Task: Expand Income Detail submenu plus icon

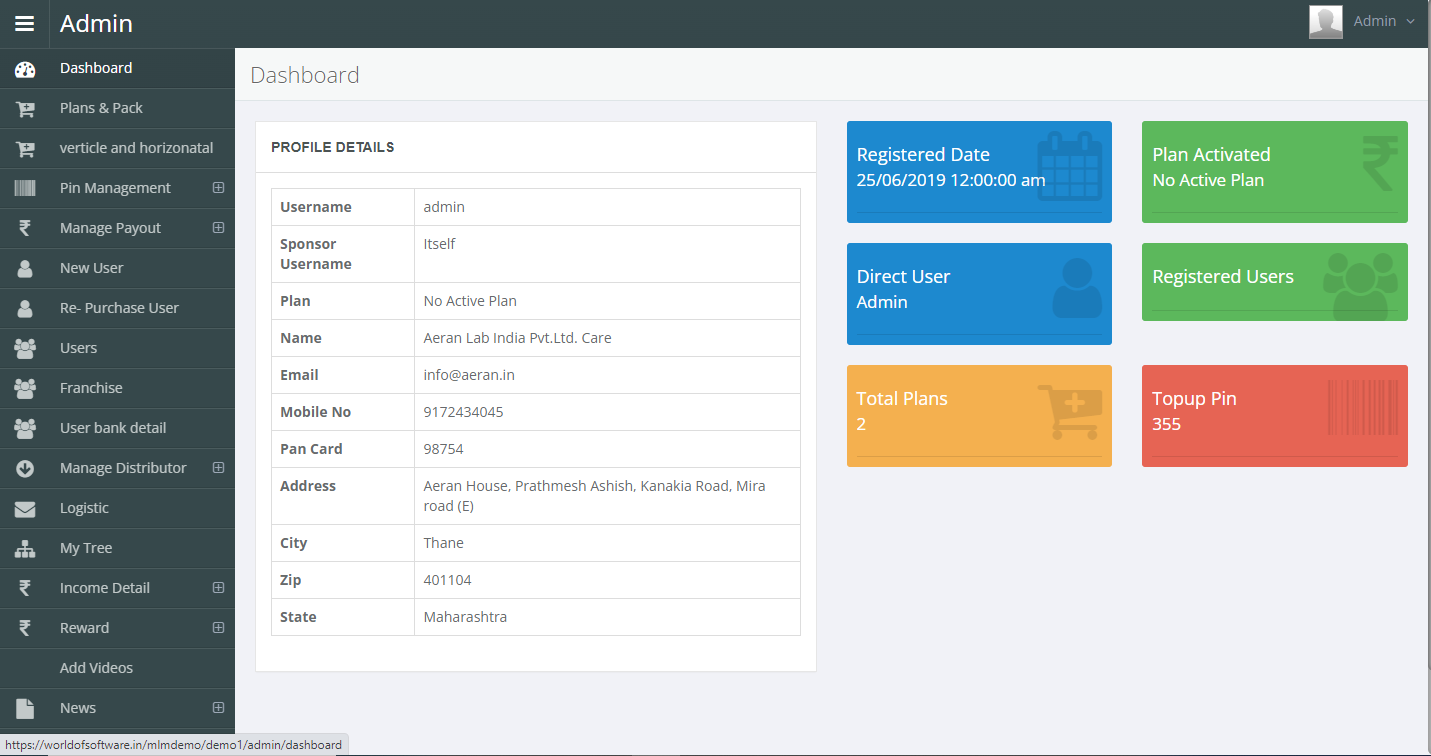Action: pyautogui.click(x=218, y=588)
